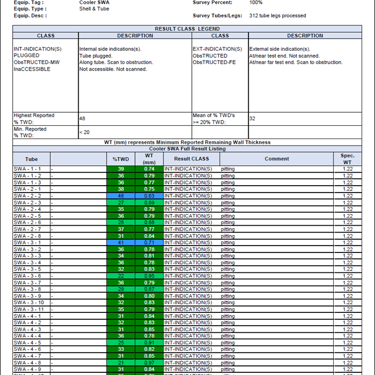Select the mean value 32
Image resolution: width=375 pixels, height=375 pixels.
point(252,119)
